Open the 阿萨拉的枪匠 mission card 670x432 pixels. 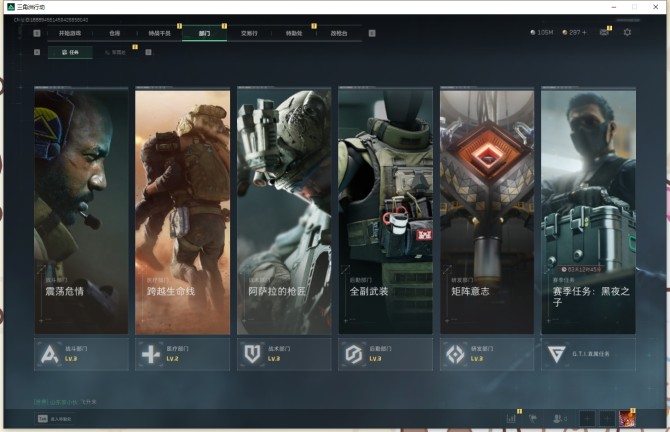[284, 210]
